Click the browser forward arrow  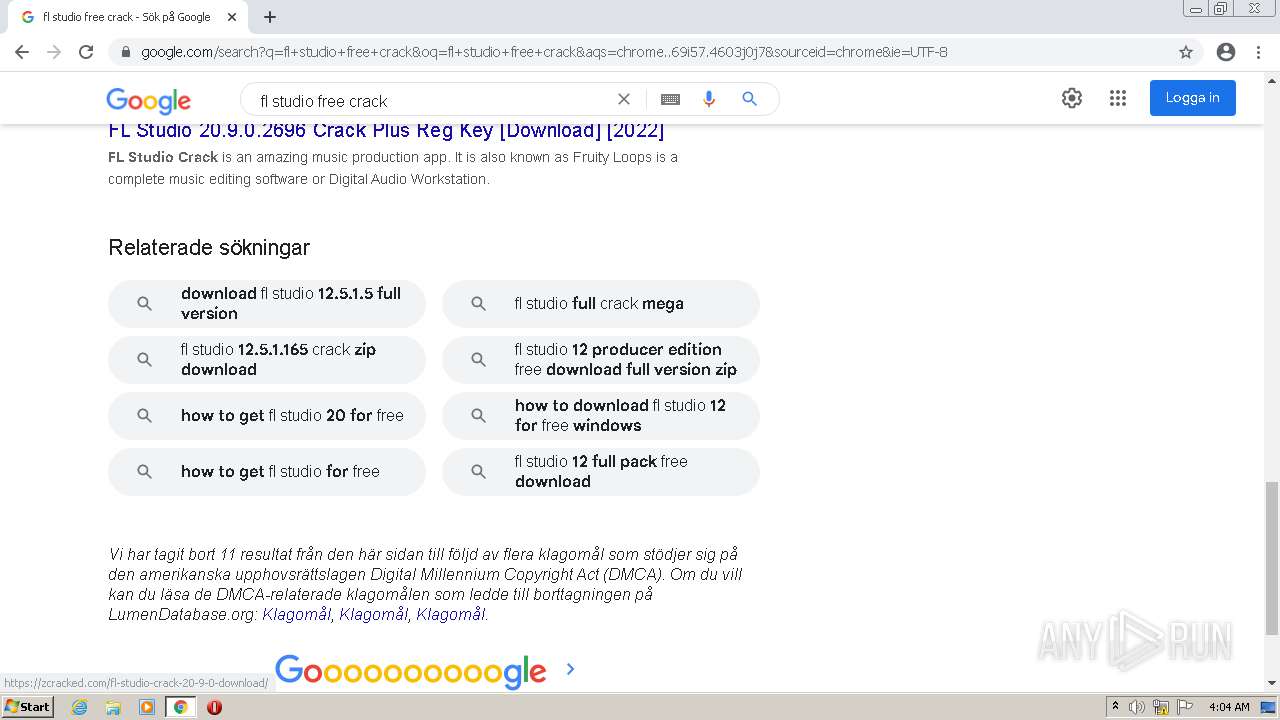(x=54, y=52)
